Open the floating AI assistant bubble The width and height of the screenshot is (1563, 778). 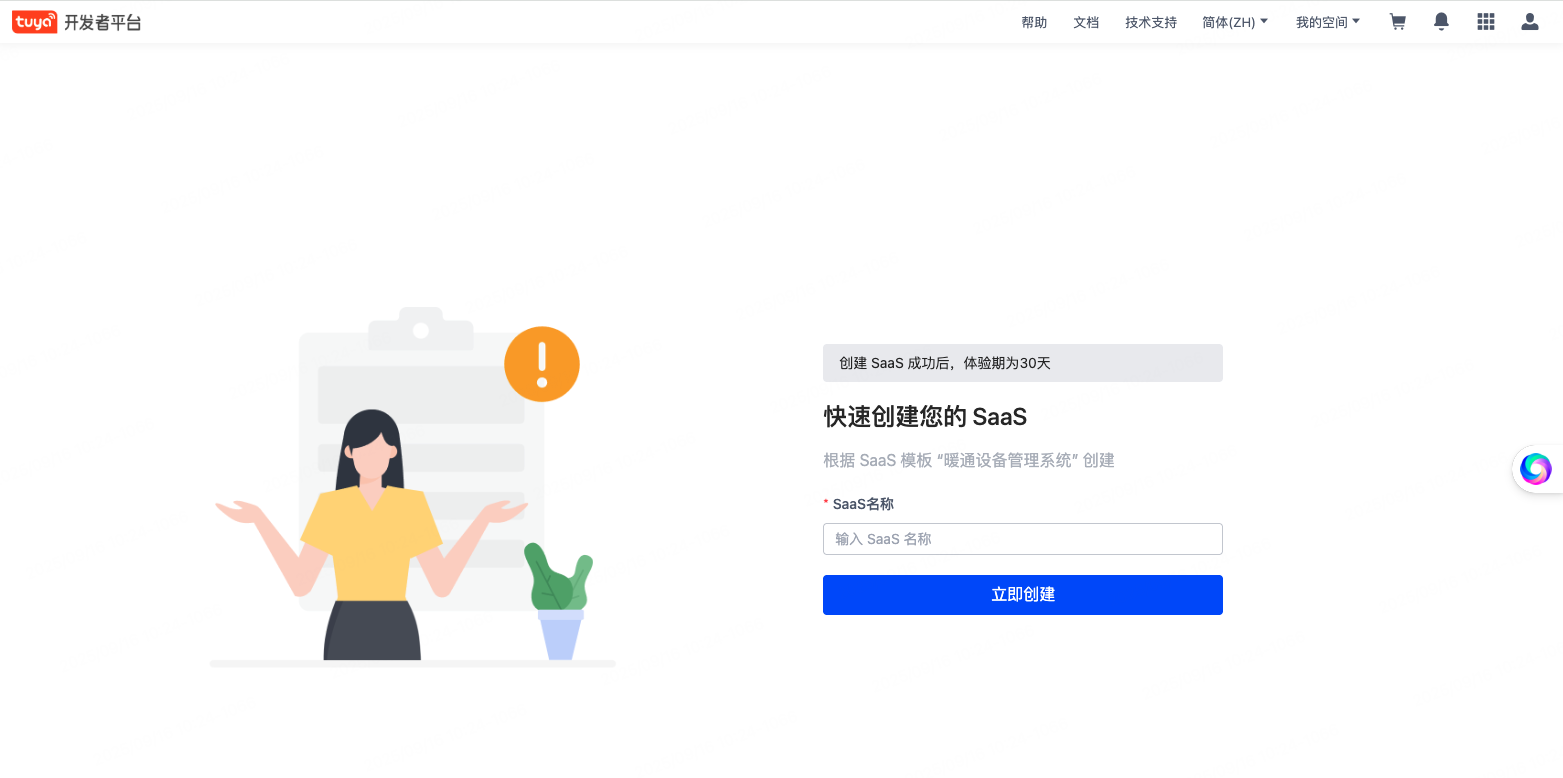click(x=1535, y=469)
